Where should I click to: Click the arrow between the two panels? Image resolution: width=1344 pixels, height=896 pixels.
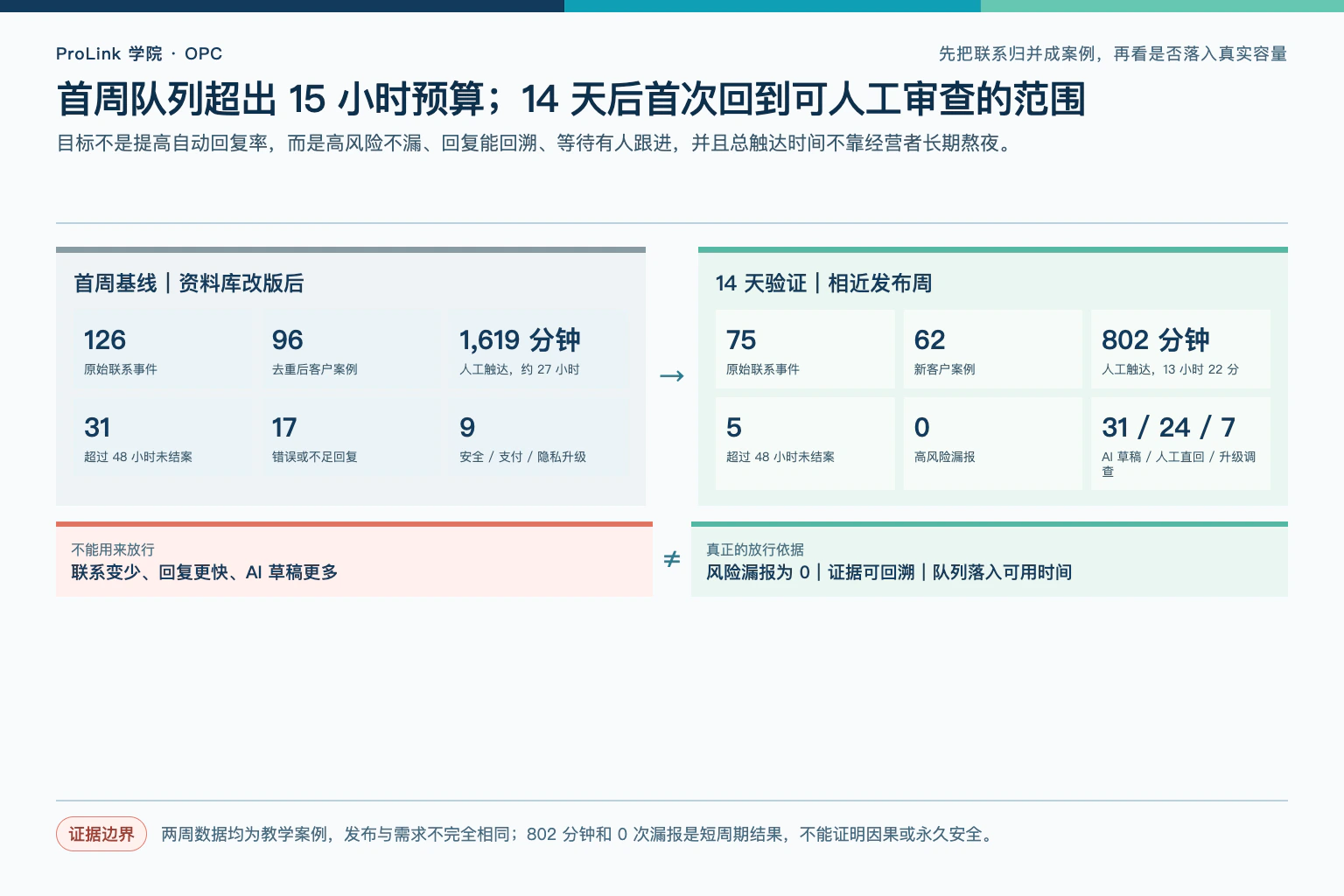point(672,375)
